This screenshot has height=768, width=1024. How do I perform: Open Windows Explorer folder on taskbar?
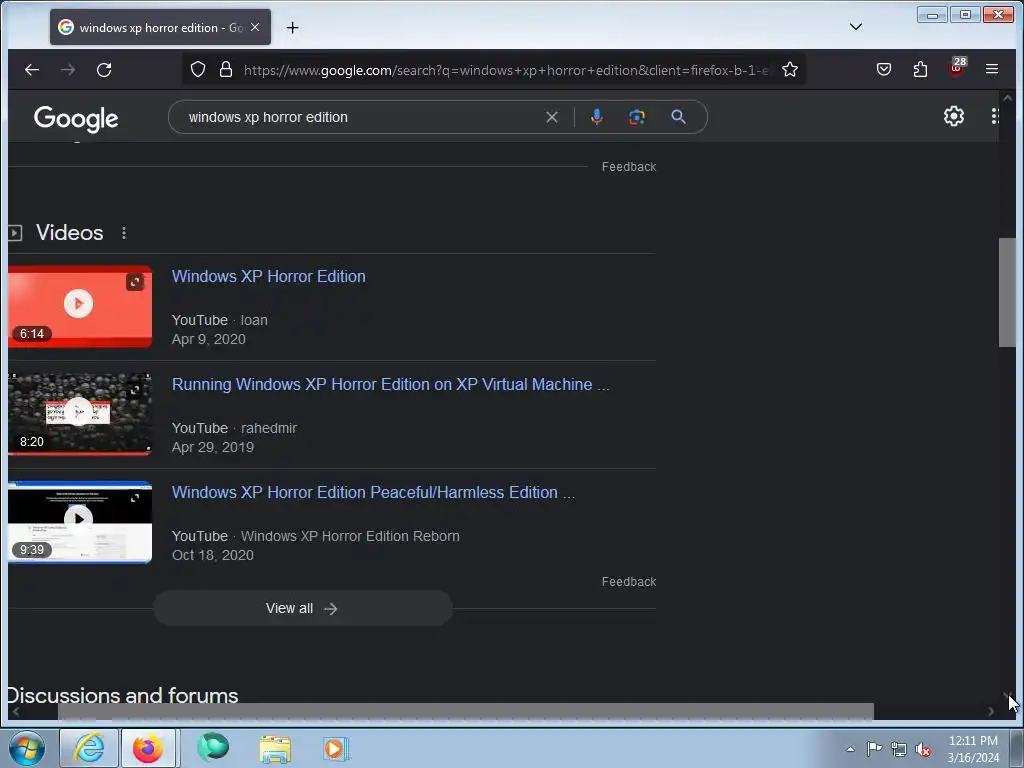pyautogui.click(x=275, y=748)
